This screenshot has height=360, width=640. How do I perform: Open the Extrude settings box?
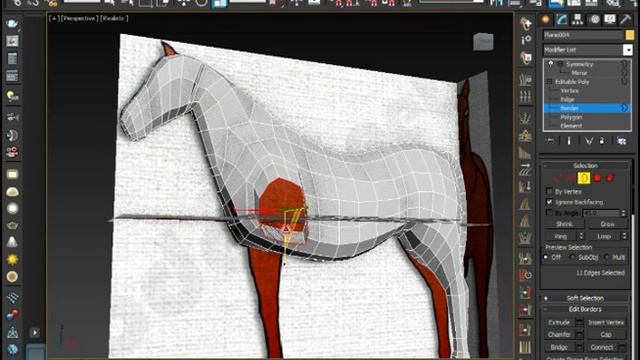[579, 322]
